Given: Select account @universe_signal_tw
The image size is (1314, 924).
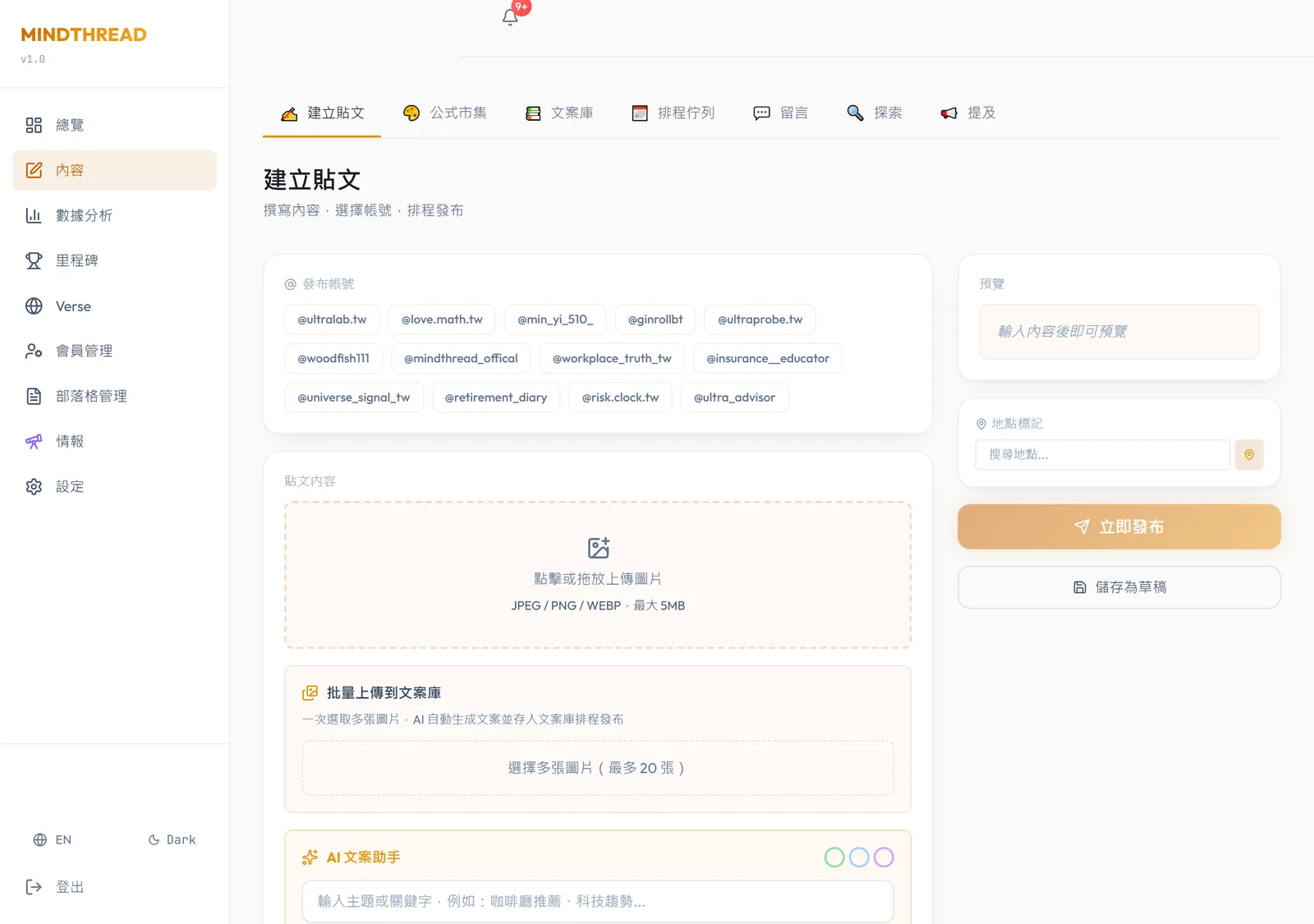Looking at the screenshot, I should tap(354, 398).
